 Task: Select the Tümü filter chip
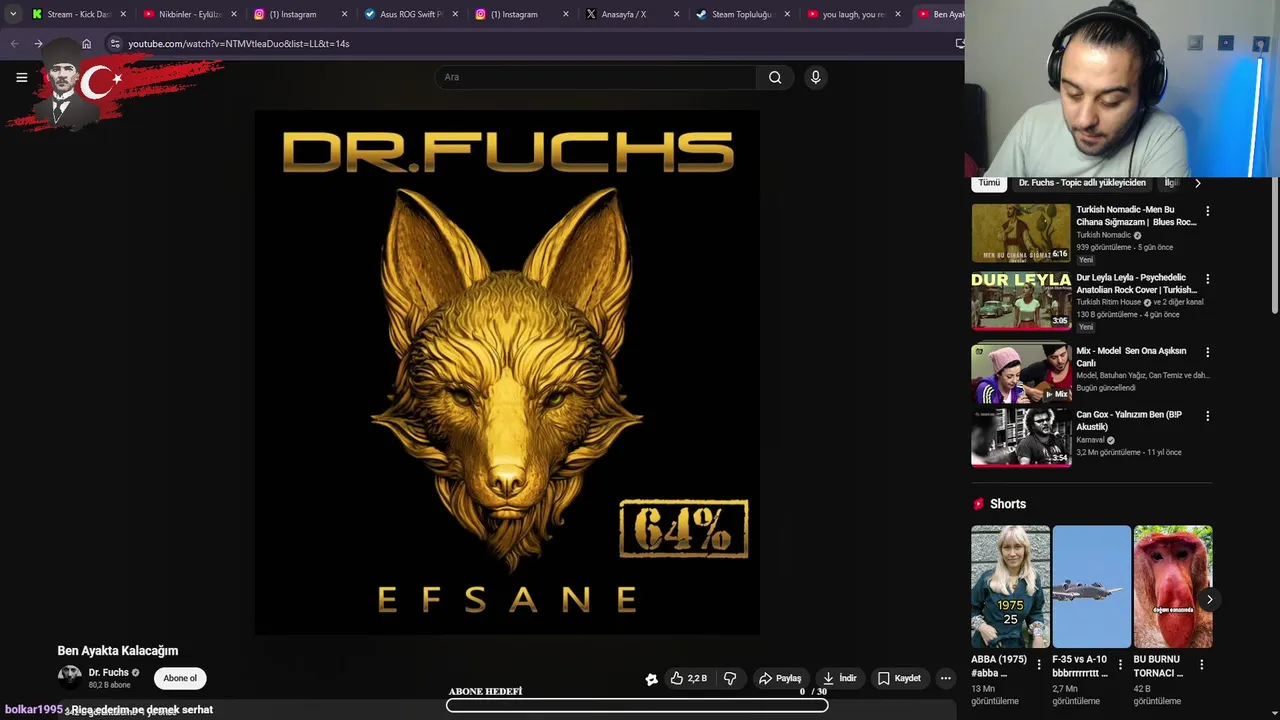(x=989, y=183)
